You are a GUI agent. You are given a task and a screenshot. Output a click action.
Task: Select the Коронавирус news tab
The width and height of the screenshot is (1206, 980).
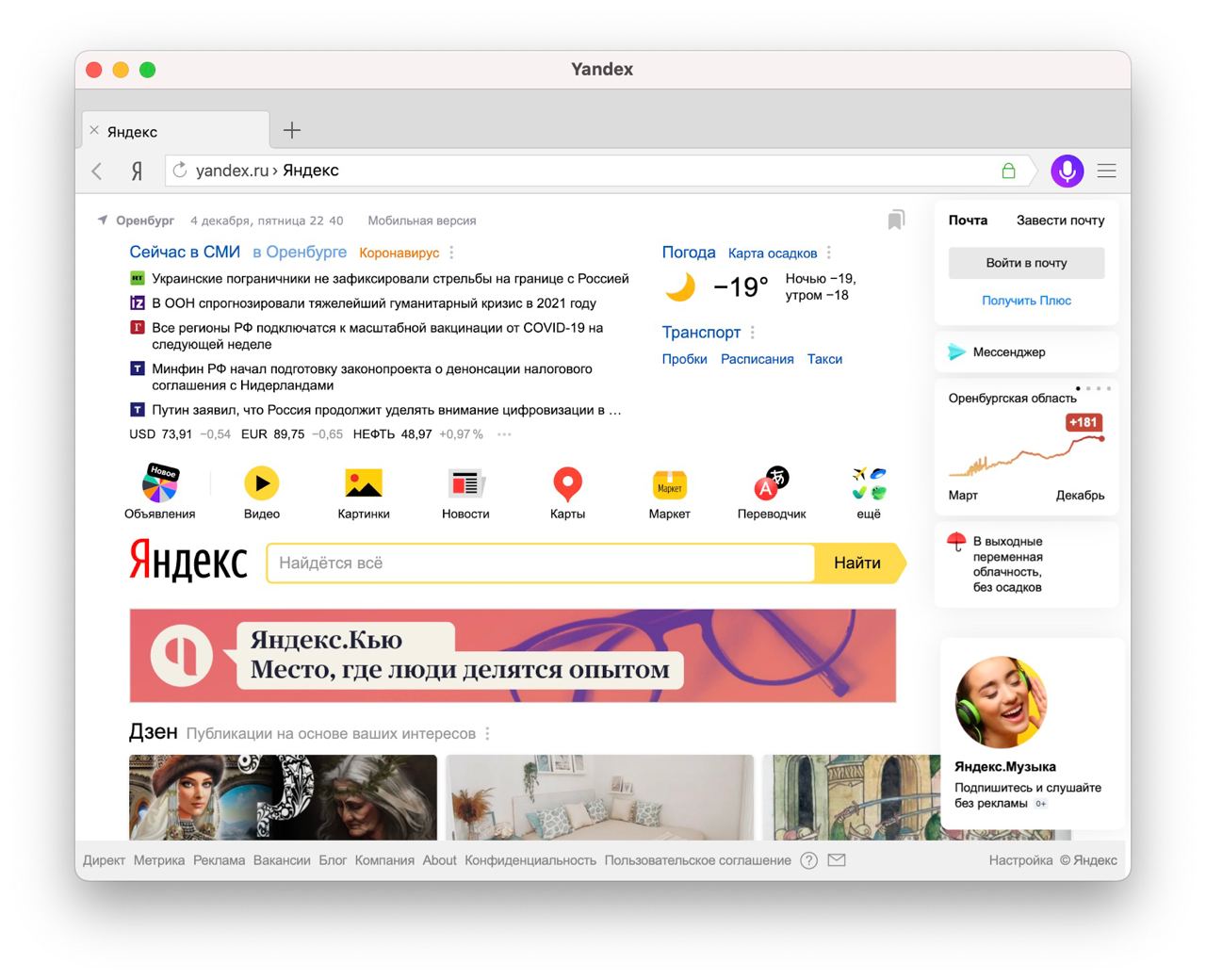399,253
